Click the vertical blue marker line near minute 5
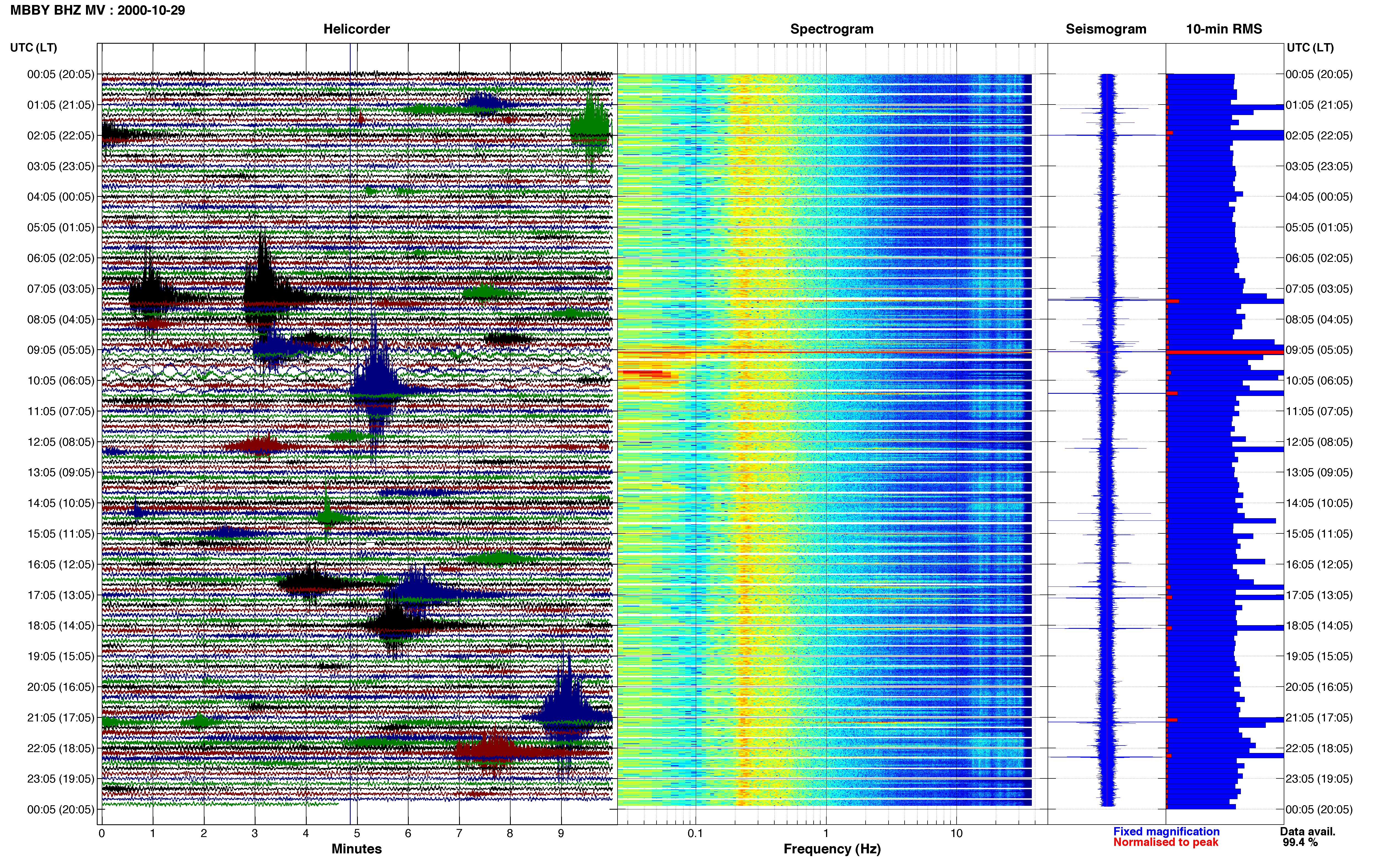This screenshot has height=868, width=1388. pos(350,434)
